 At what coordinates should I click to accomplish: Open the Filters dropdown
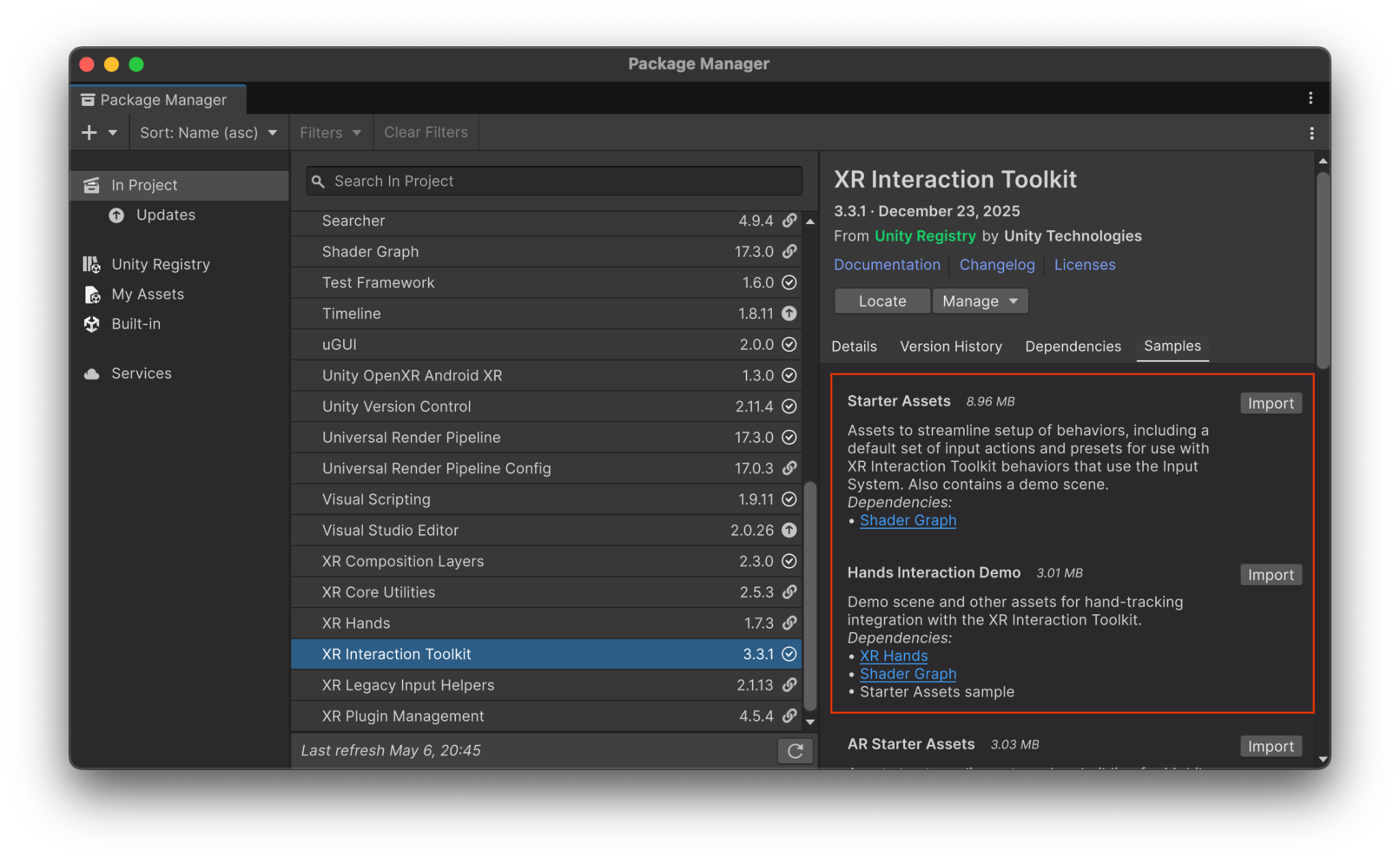click(330, 133)
